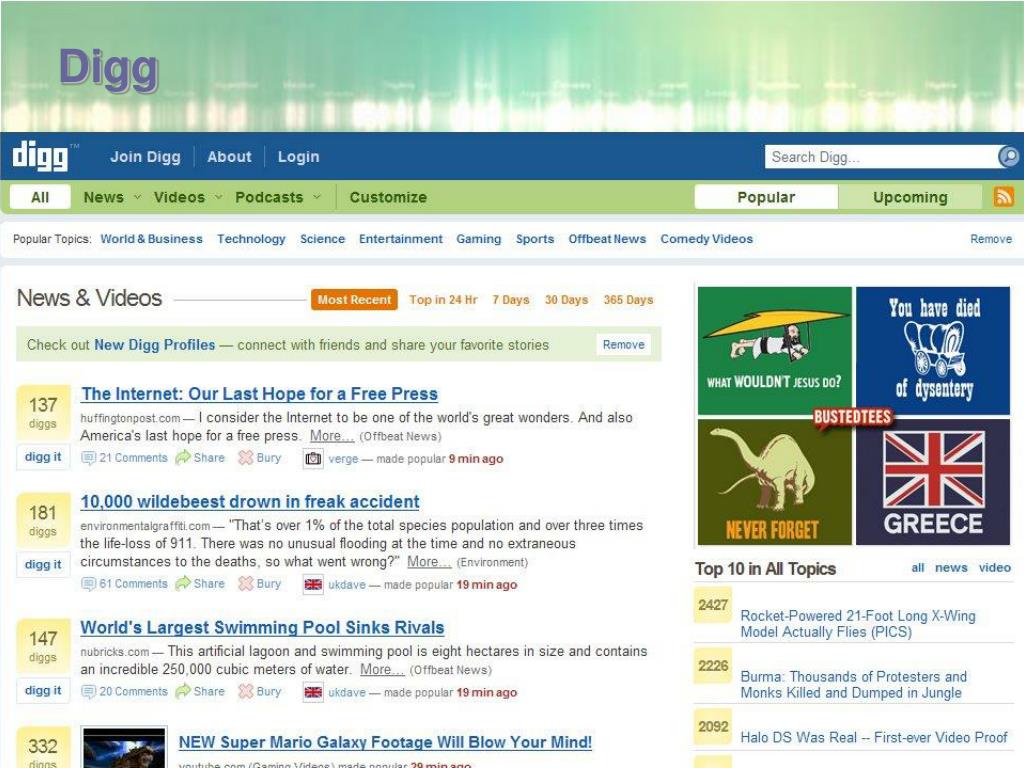Filter Top 10 by all
The width and height of the screenshot is (1024, 768).
click(x=918, y=568)
